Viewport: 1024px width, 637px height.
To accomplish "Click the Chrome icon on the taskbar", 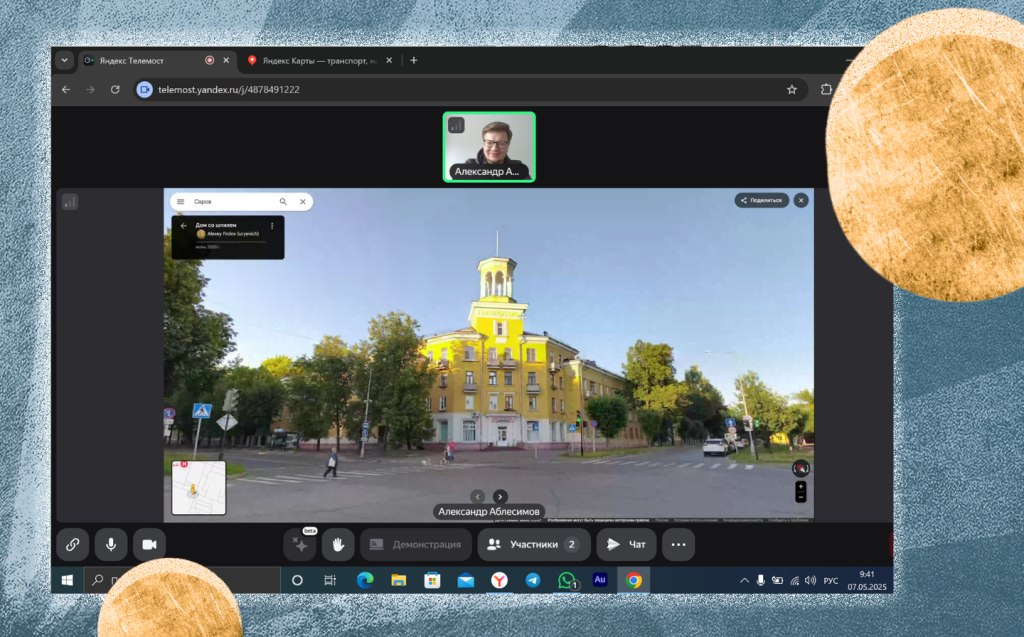I will coord(633,580).
